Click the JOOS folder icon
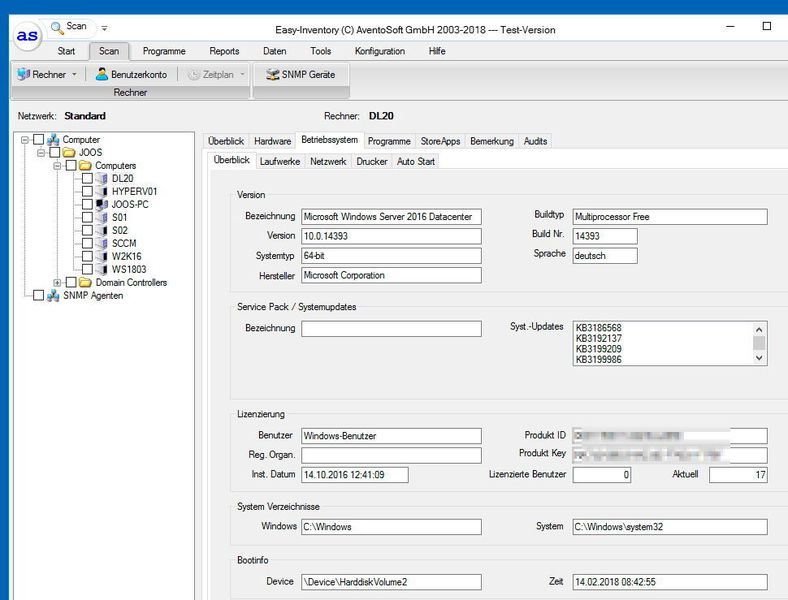The width and height of the screenshot is (788, 600). [x=69, y=152]
